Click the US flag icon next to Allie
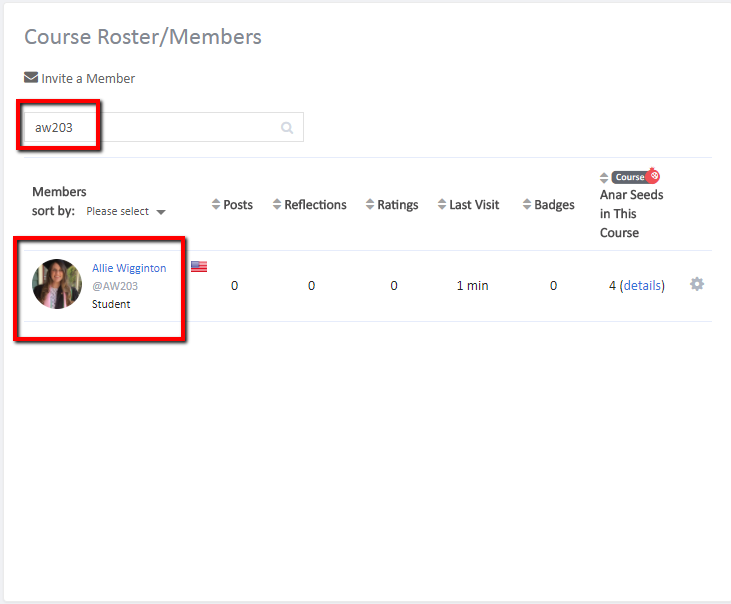The image size is (731, 604). point(199,267)
